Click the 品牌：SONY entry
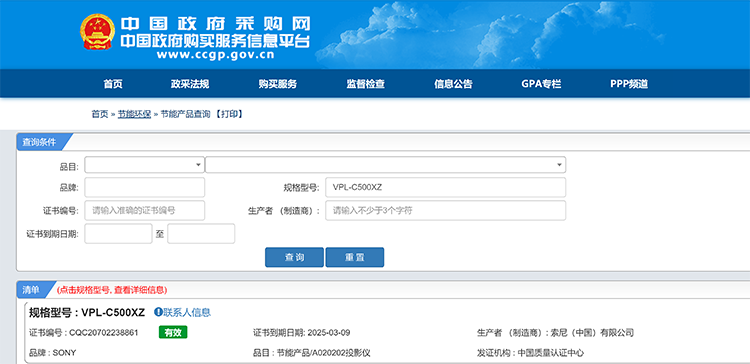750x364 pixels. [x=53, y=353]
